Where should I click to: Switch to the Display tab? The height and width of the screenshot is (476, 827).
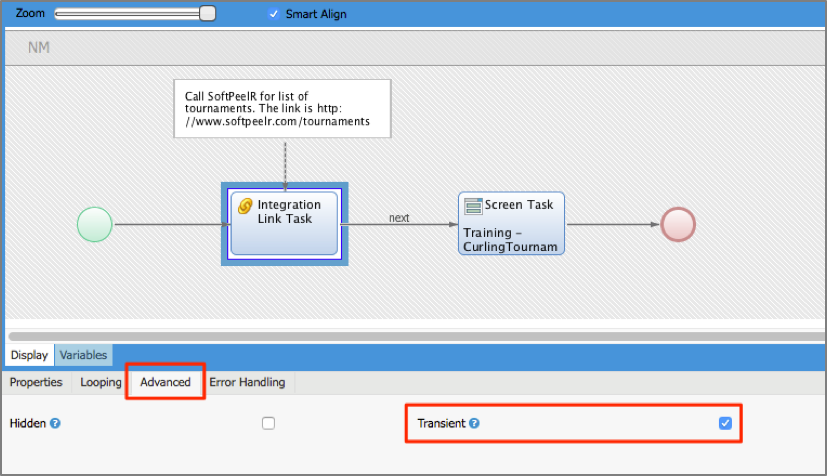point(30,355)
